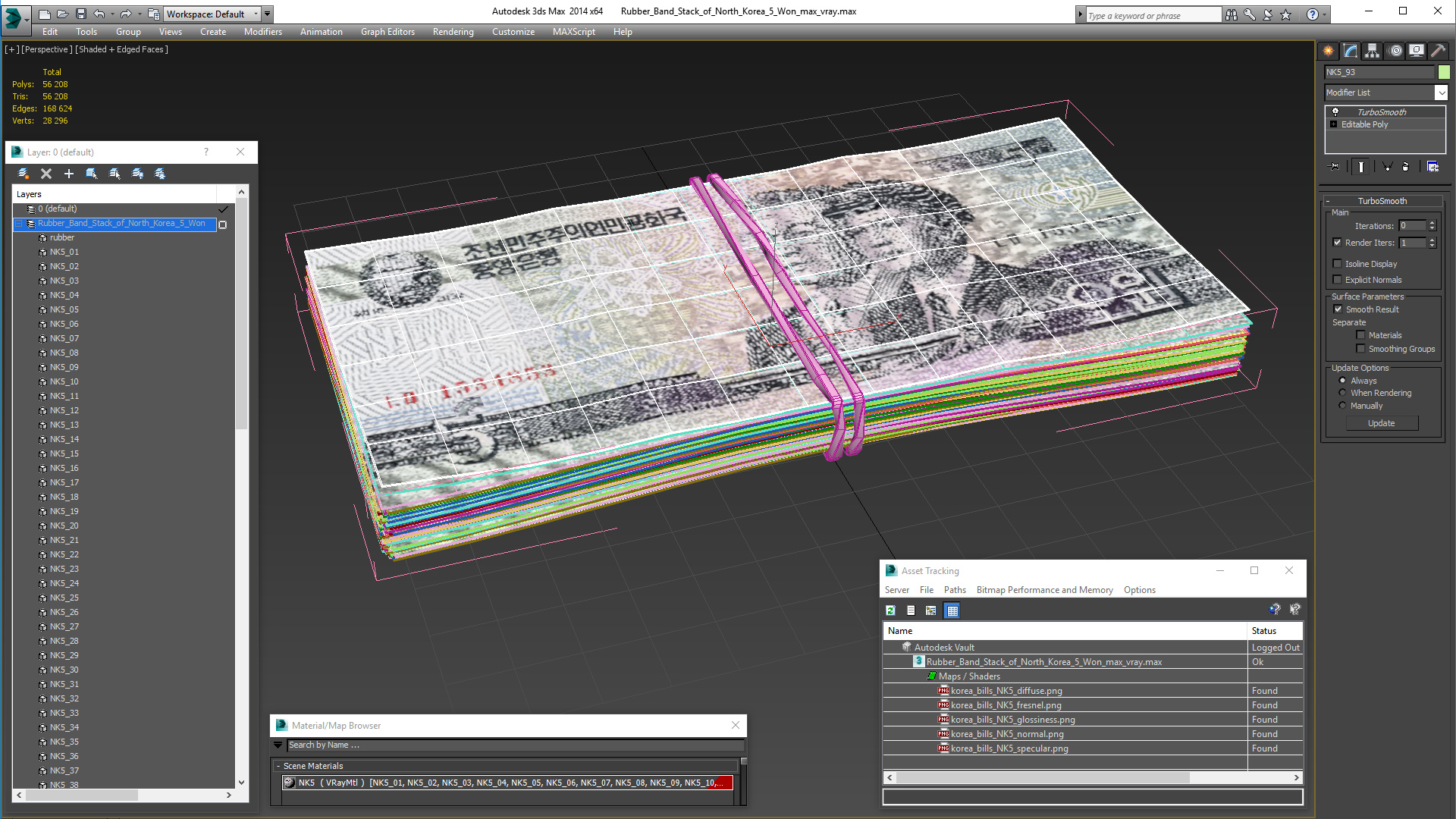Toggle Show end result button
1456x819 pixels.
pyautogui.click(x=1361, y=167)
